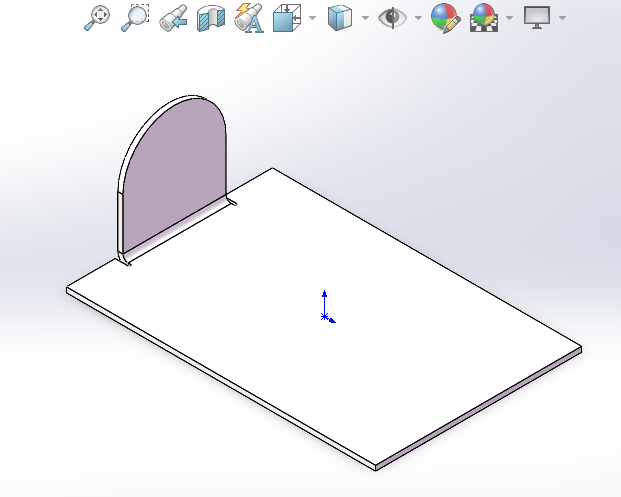Click the Edit Appearance color ball icon
This screenshot has width=621, height=497.
click(446, 18)
